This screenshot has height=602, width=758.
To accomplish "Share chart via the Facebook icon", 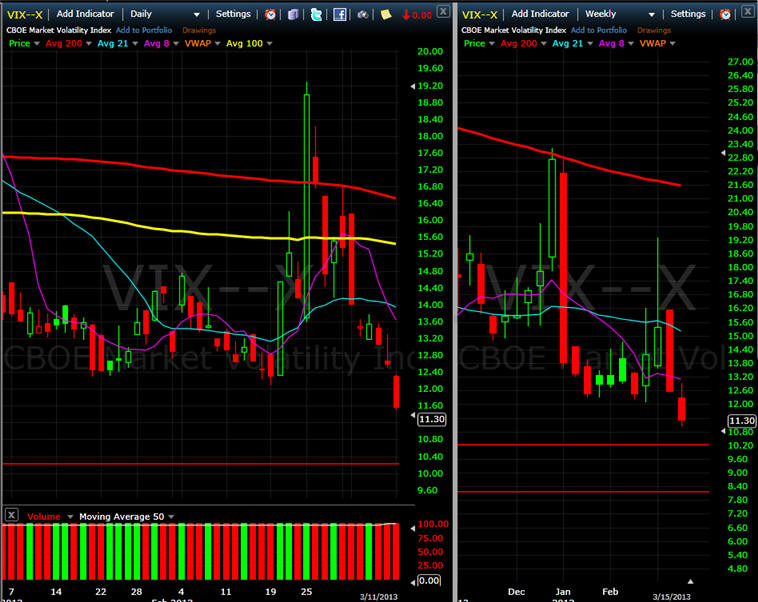I will click(x=340, y=14).
